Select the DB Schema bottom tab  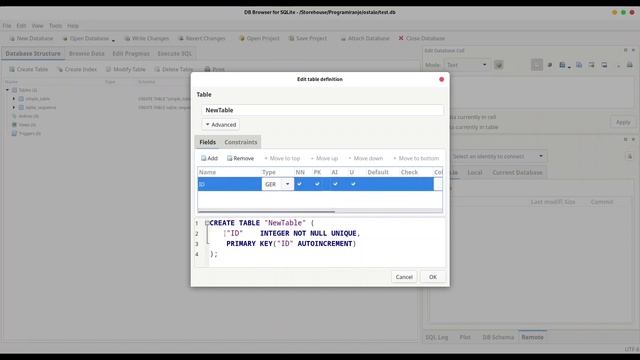(x=498, y=337)
